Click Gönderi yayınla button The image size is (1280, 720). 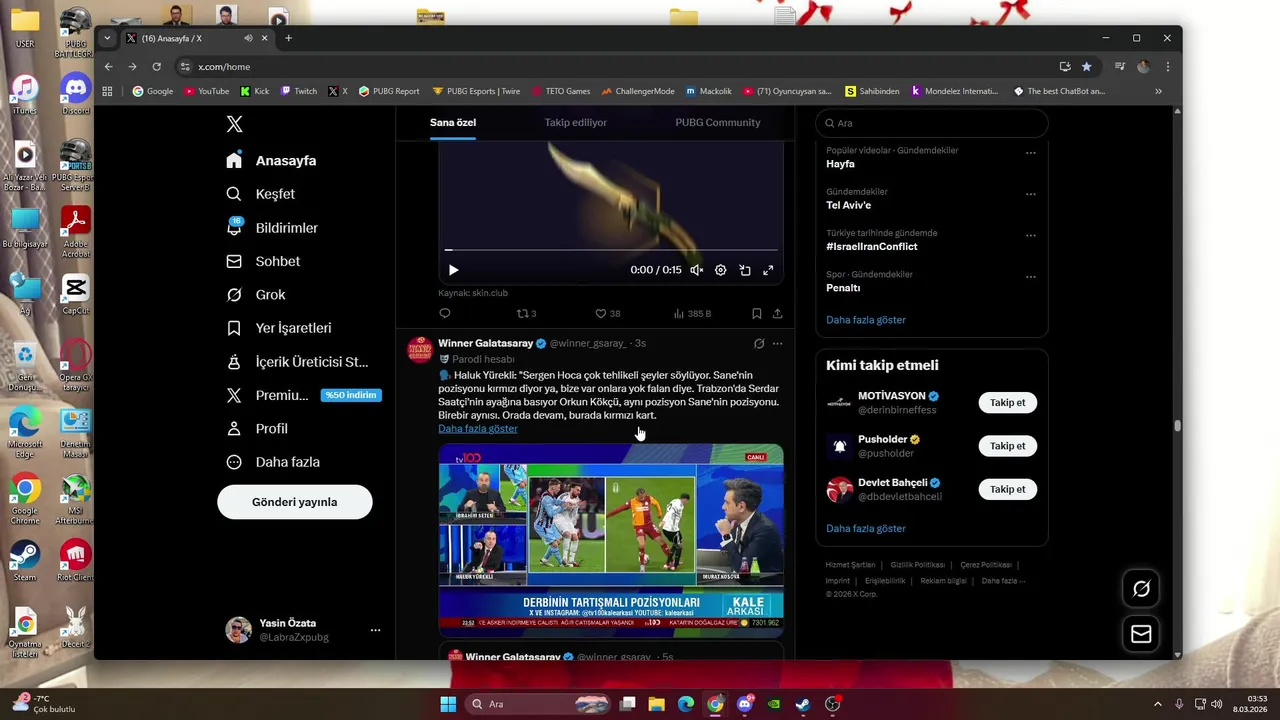click(295, 502)
